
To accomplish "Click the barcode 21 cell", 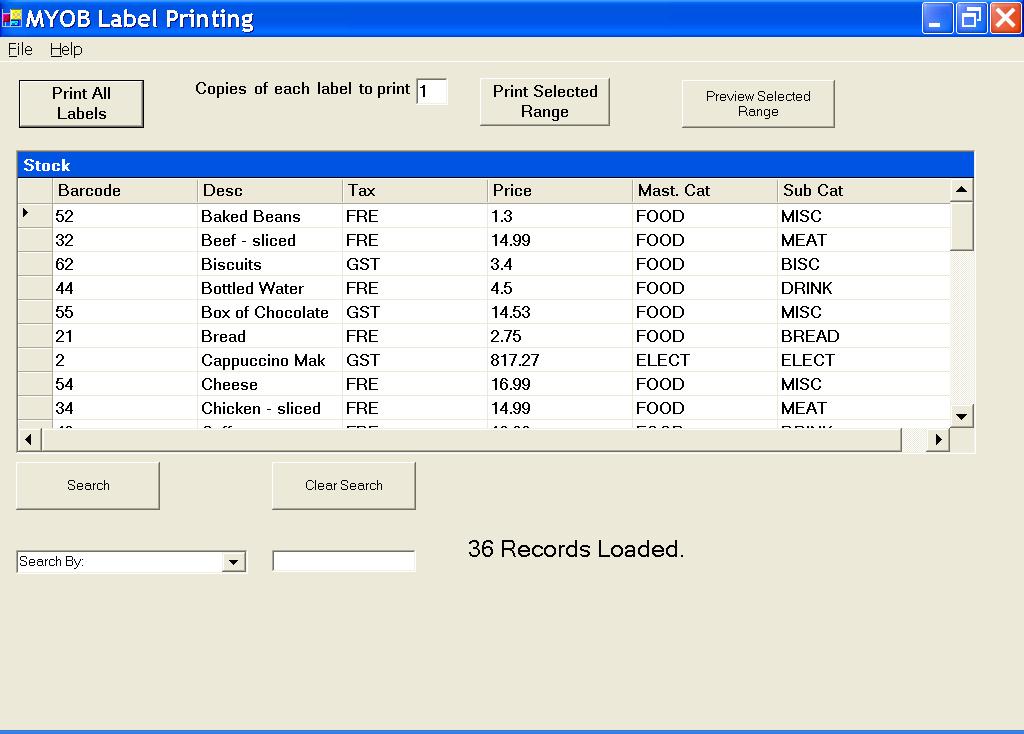I will (125, 336).
